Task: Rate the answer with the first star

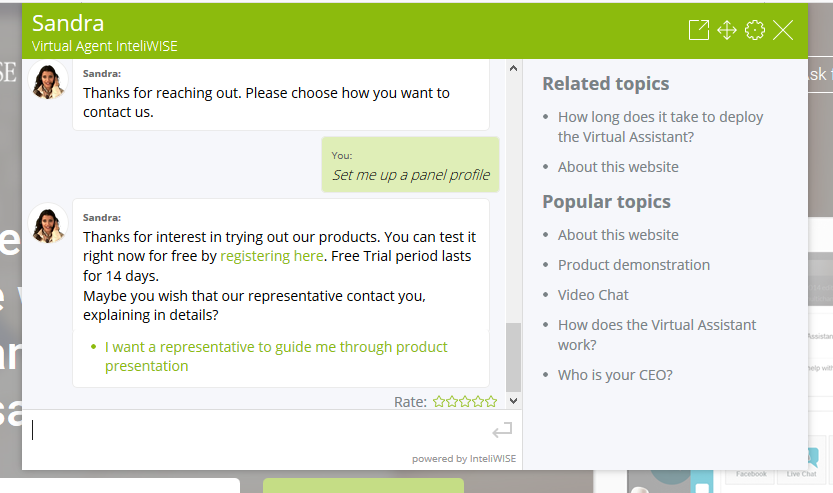Action: [439, 402]
